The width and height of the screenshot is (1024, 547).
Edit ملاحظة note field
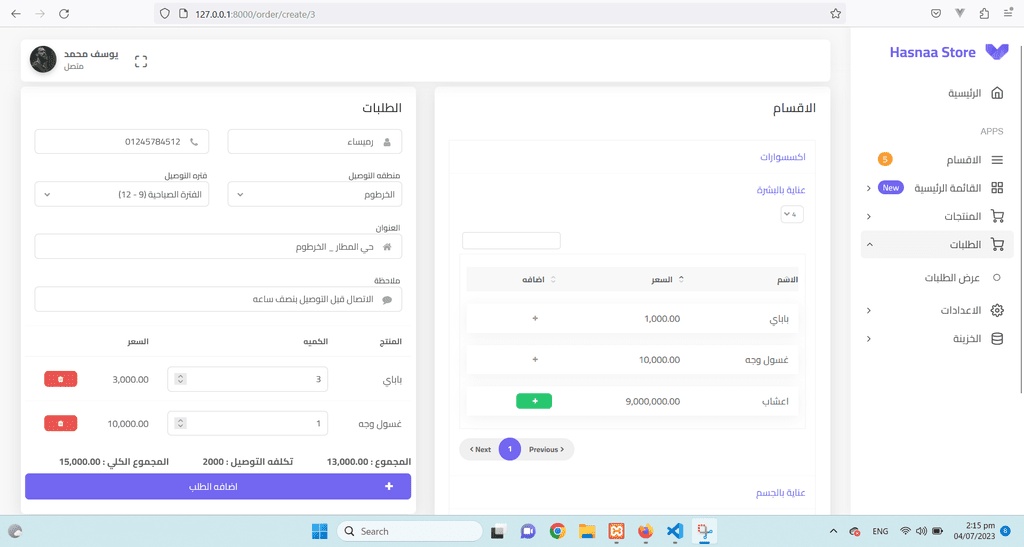pos(218,300)
